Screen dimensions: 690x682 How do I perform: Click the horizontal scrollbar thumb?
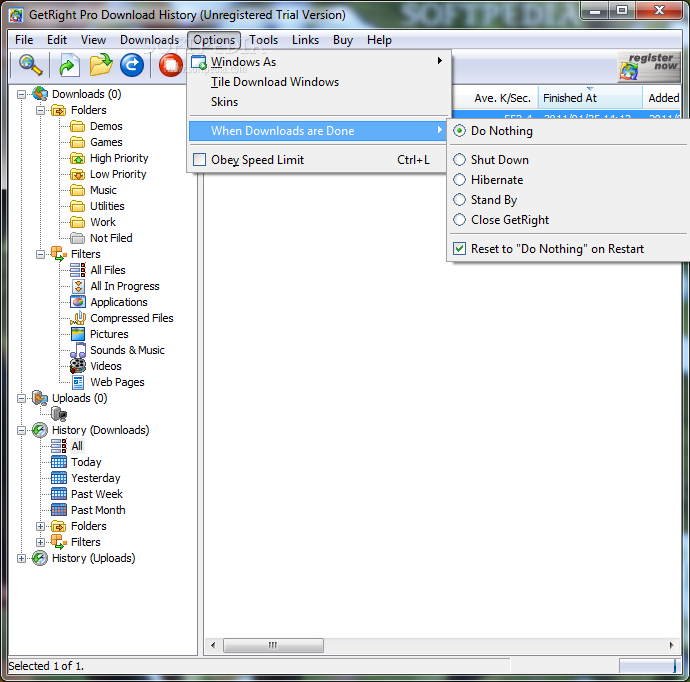tap(273, 645)
